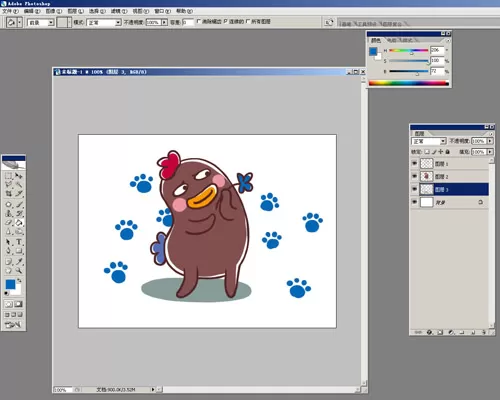The width and height of the screenshot is (500, 400).
Task: Hide the 背景 layer with its eye icon
Action: pos(414,202)
